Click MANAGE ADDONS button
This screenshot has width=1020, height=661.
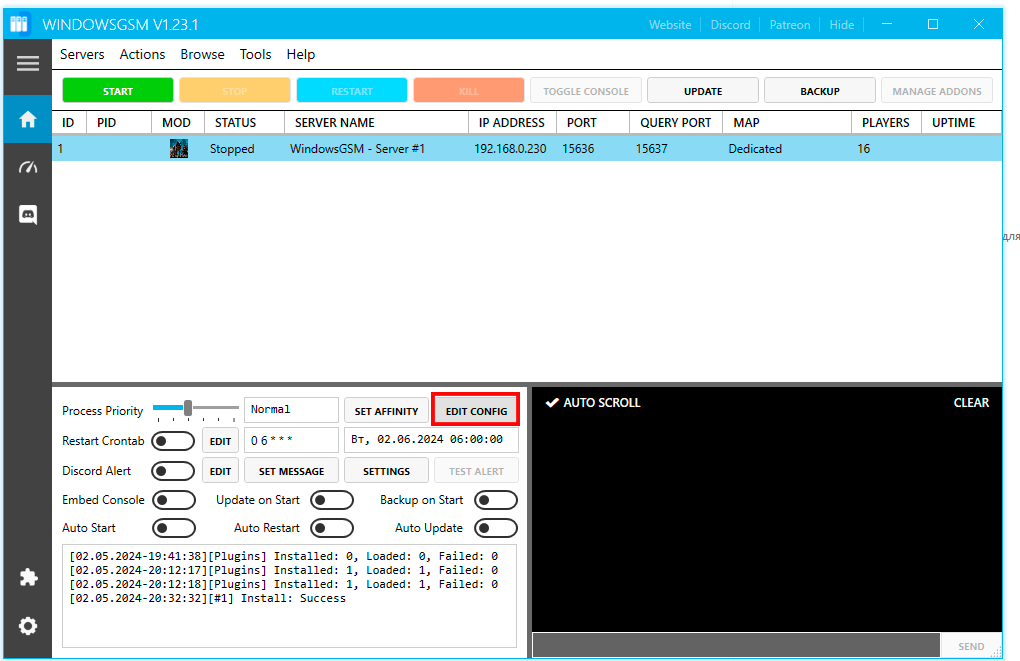click(x=937, y=90)
